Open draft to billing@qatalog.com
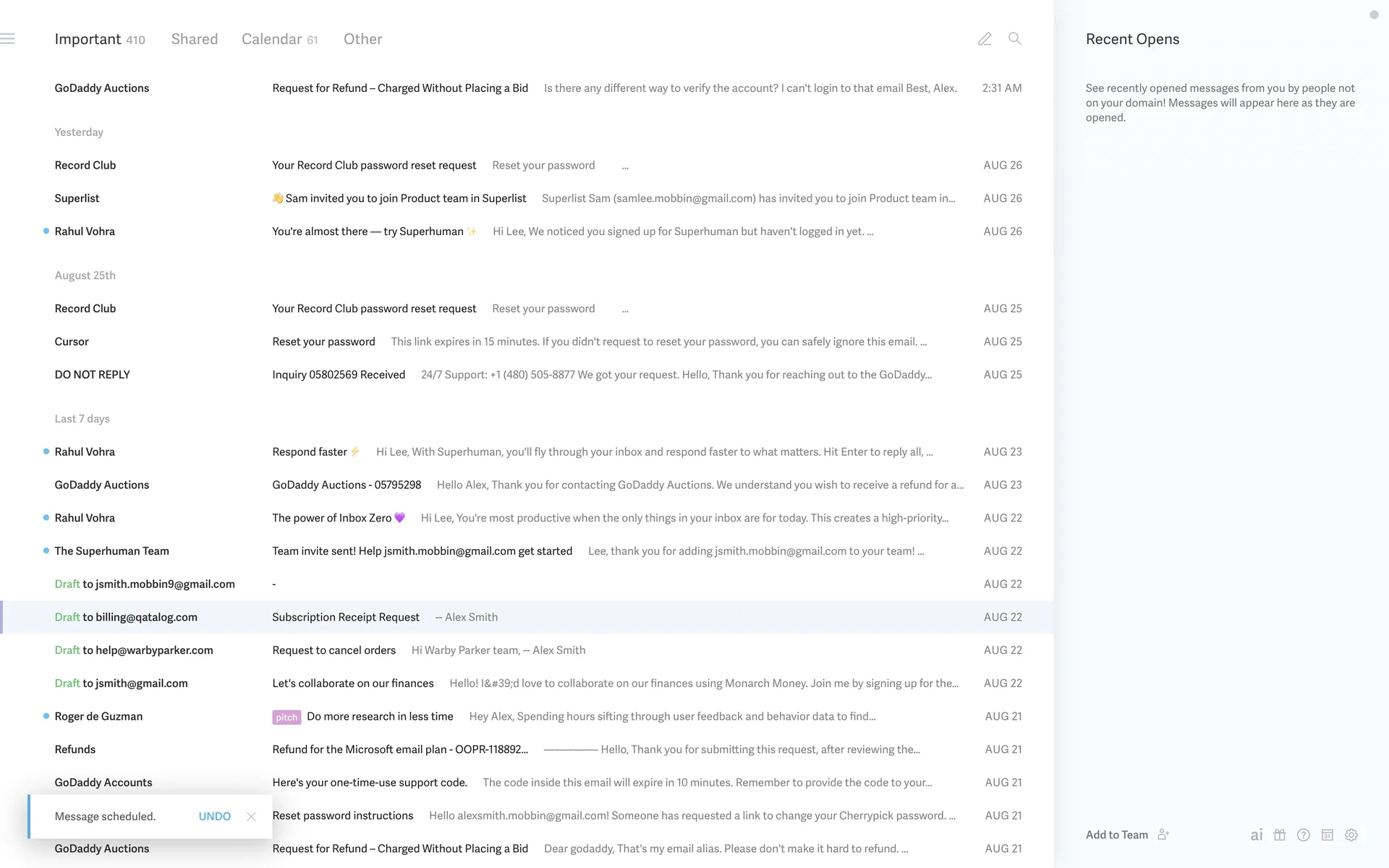 [346, 617]
